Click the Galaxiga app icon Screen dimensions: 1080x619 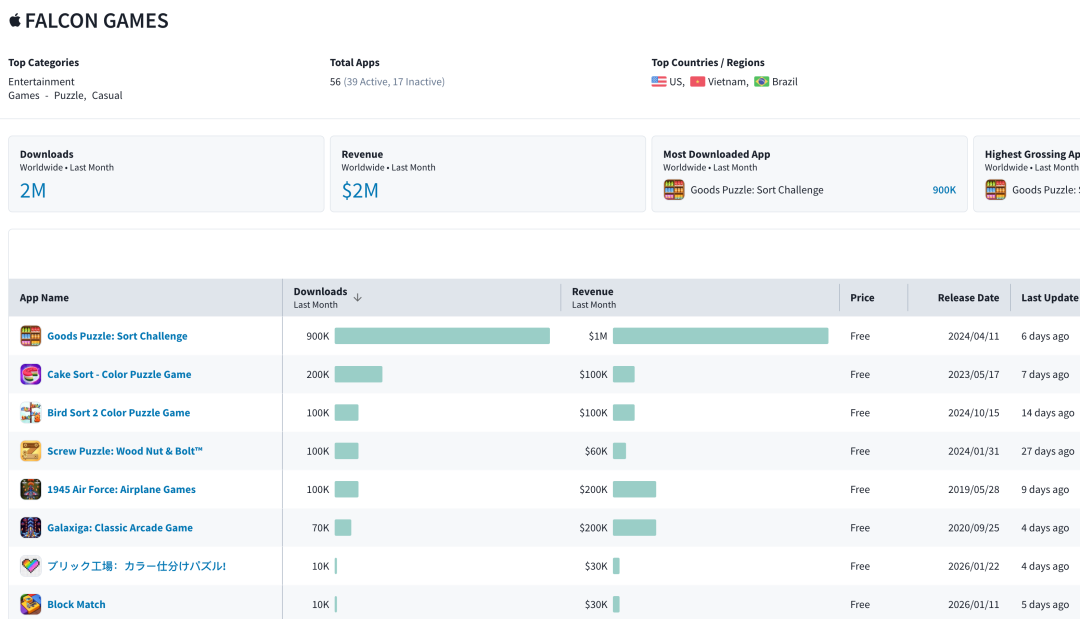(x=30, y=527)
